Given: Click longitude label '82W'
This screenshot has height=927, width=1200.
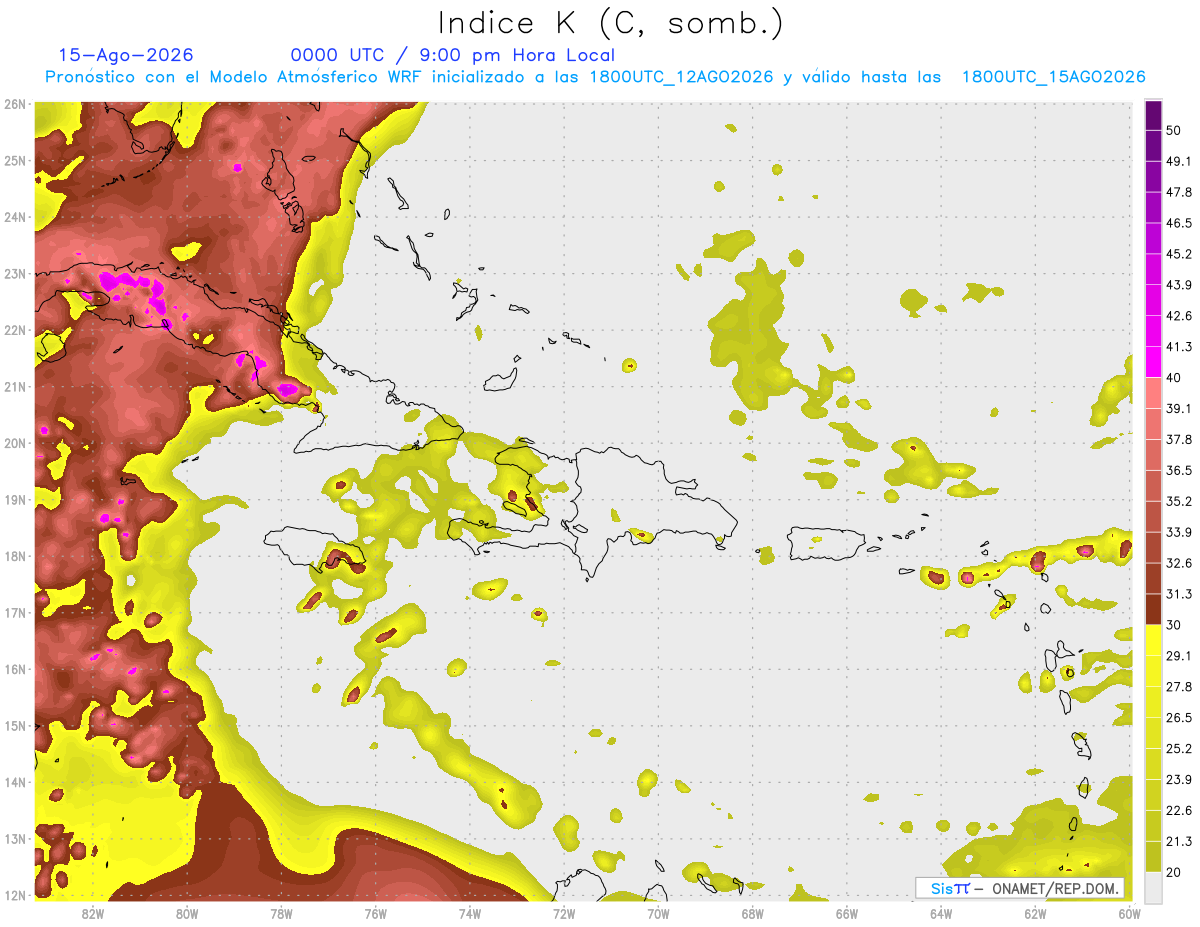Looking at the screenshot, I should click(93, 913).
